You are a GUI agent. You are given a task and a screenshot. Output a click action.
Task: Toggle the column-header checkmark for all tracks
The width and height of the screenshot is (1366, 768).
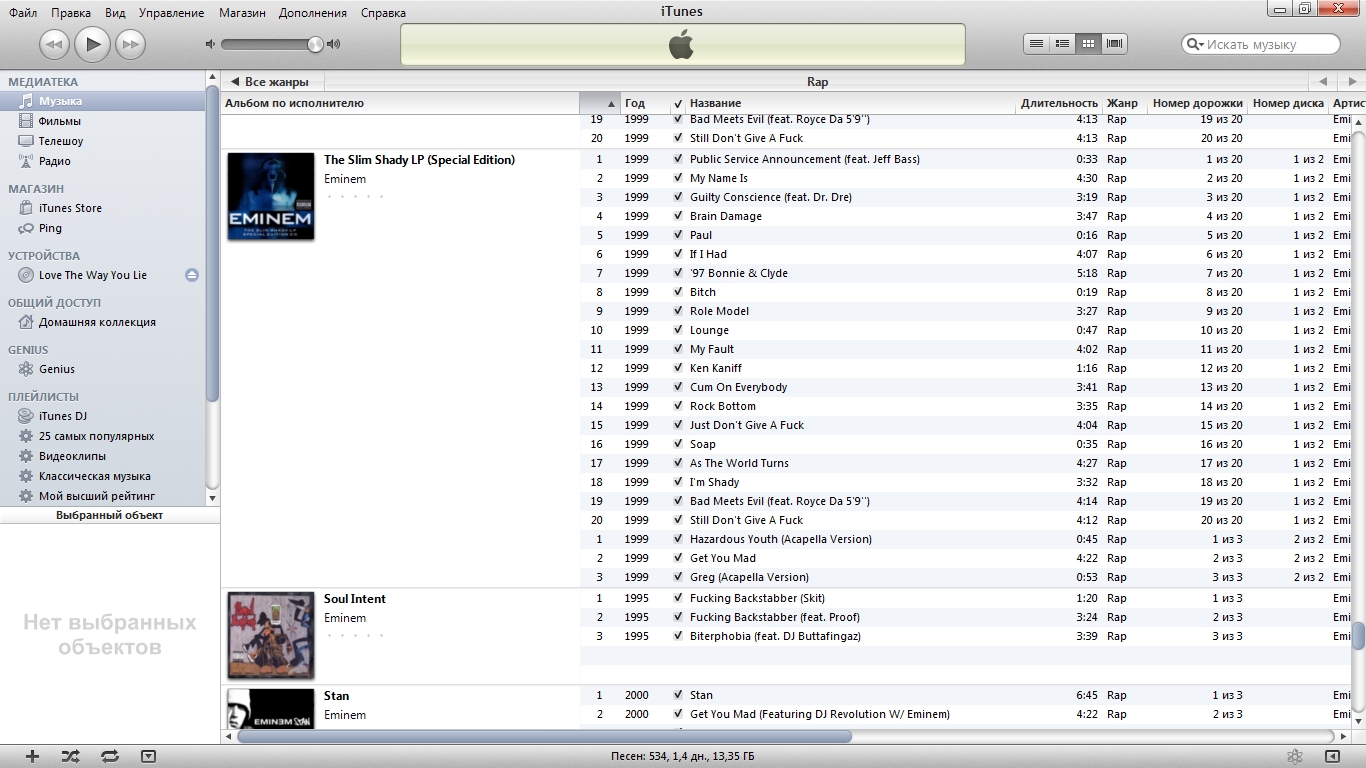[x=678, y=103]
